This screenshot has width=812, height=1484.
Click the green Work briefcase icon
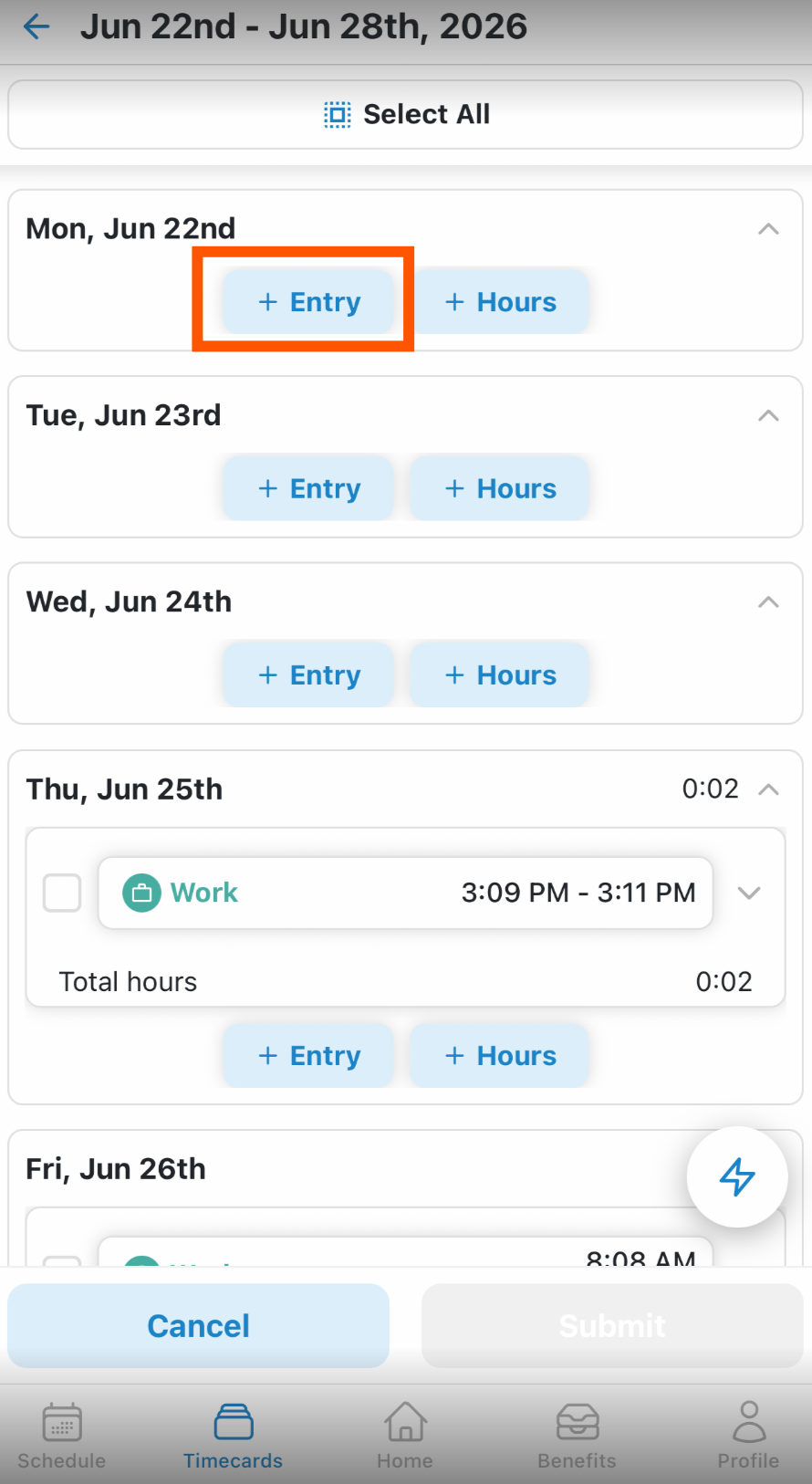(141, 893)
